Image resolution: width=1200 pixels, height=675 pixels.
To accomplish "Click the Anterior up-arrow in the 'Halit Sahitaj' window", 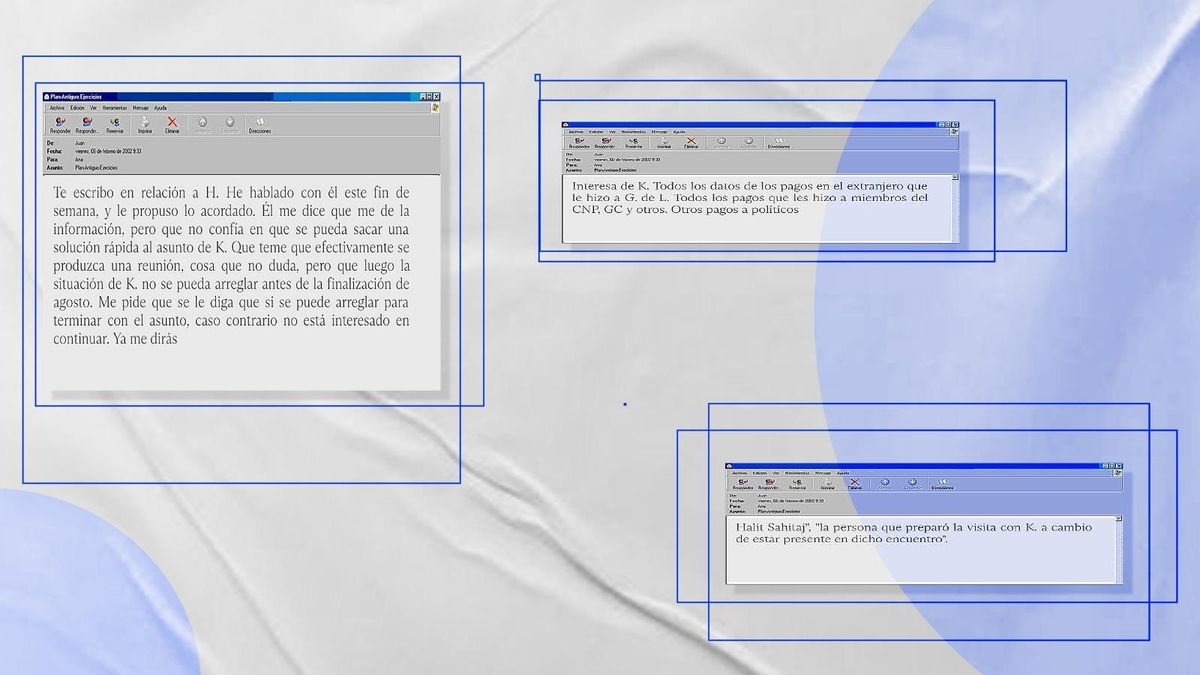I will [885, 484].
